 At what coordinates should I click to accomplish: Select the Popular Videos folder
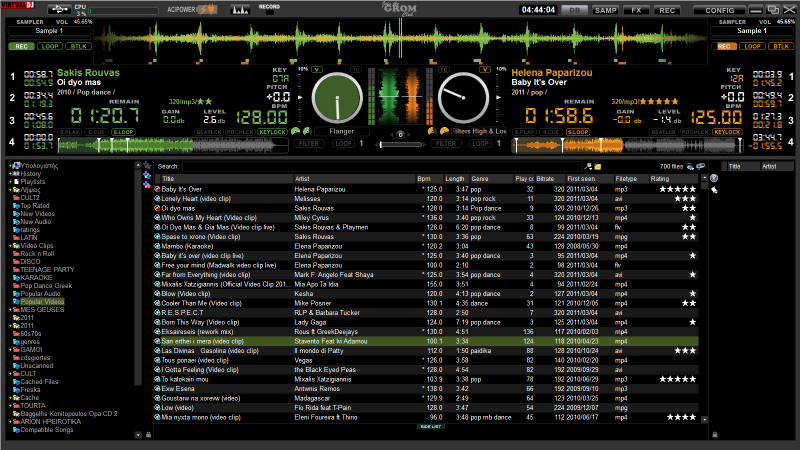click(x=42, y=302)
